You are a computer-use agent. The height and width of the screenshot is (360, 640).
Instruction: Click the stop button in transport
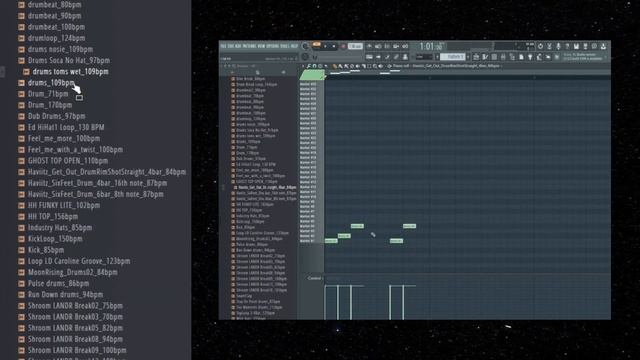pos(334,46)
